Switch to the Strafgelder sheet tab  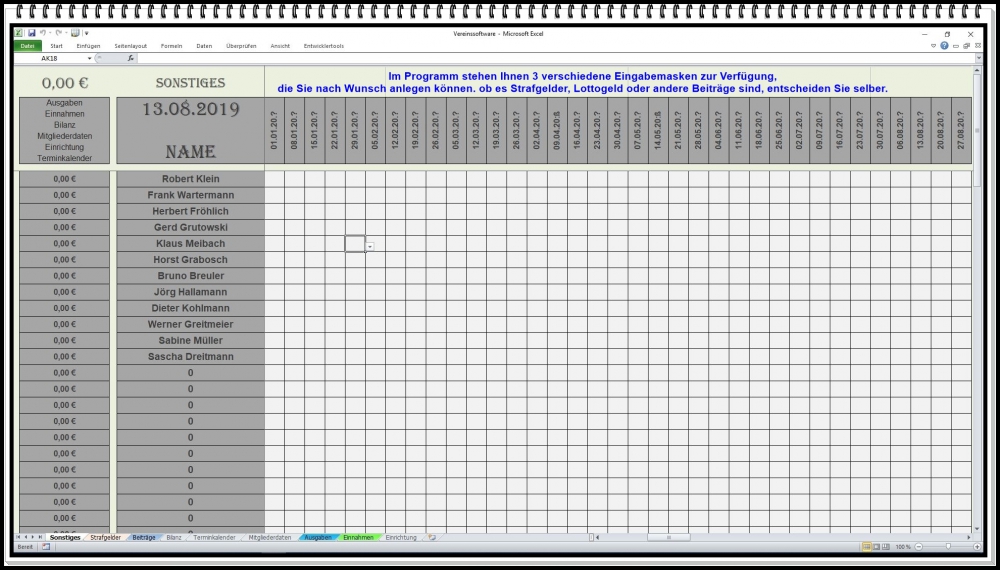[x=105, y=537]
